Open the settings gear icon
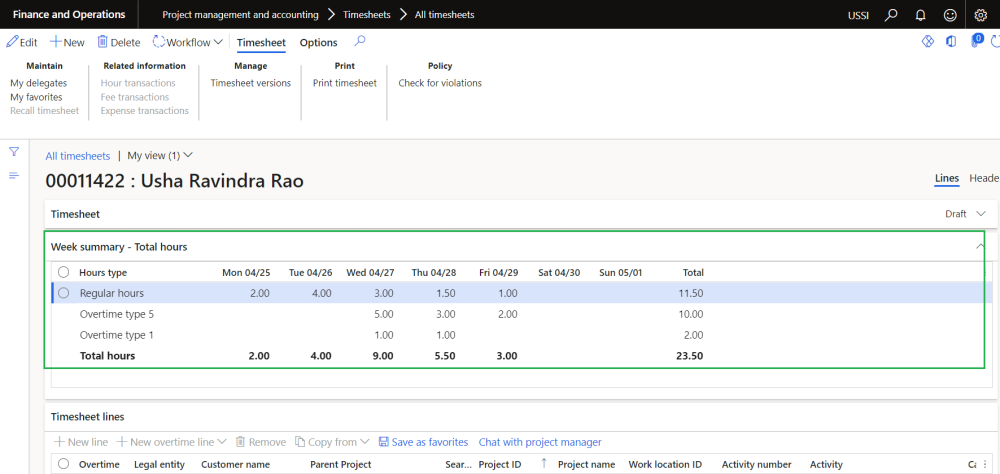This screenshot has width=1000, height=474. [x=980, y=15]
